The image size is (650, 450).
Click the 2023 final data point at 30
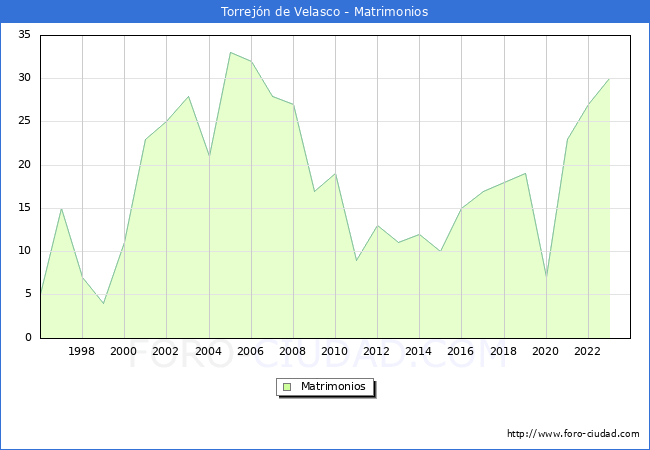(609, 79)
